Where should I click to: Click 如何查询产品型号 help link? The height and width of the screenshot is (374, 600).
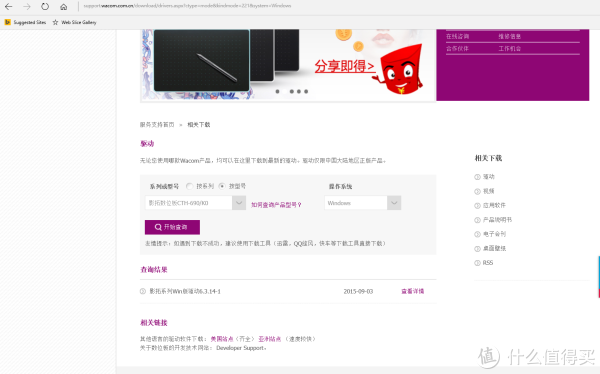pyautogui.click(x=276, y=205)
